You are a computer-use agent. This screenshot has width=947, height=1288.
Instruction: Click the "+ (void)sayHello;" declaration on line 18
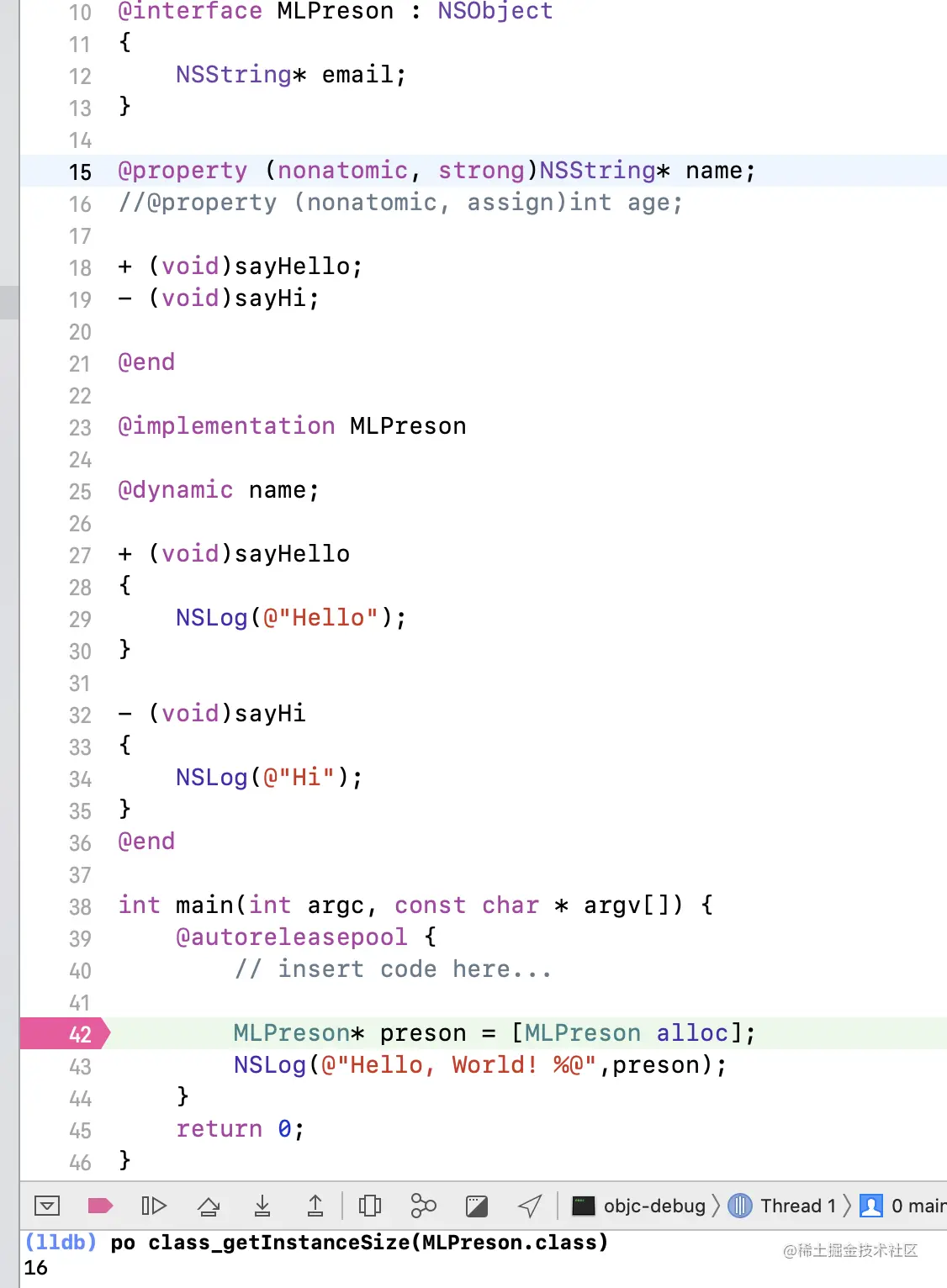(241, 267)
